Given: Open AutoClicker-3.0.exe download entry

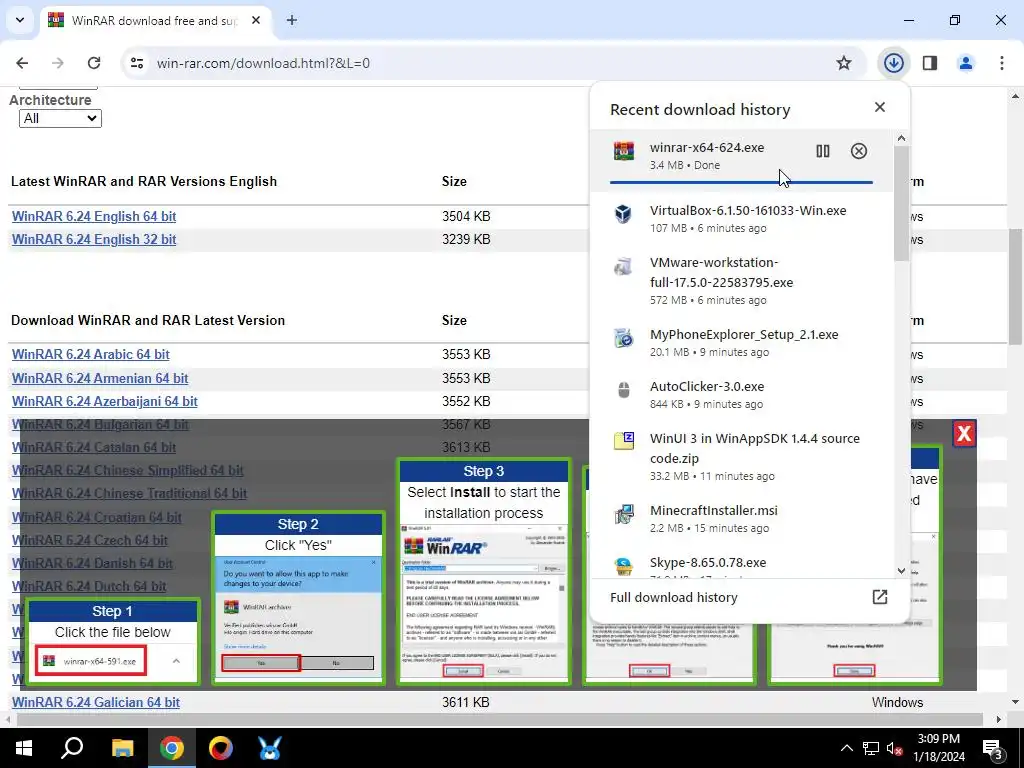Looking at the screenshot, I should [741, 394].
